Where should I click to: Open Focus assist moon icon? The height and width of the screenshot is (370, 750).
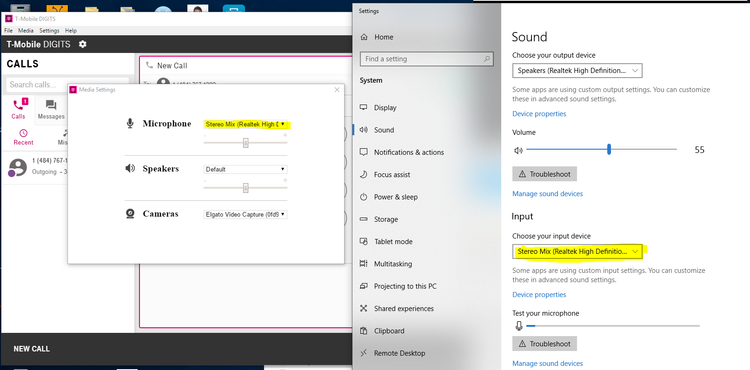click(x=364, y=174)
